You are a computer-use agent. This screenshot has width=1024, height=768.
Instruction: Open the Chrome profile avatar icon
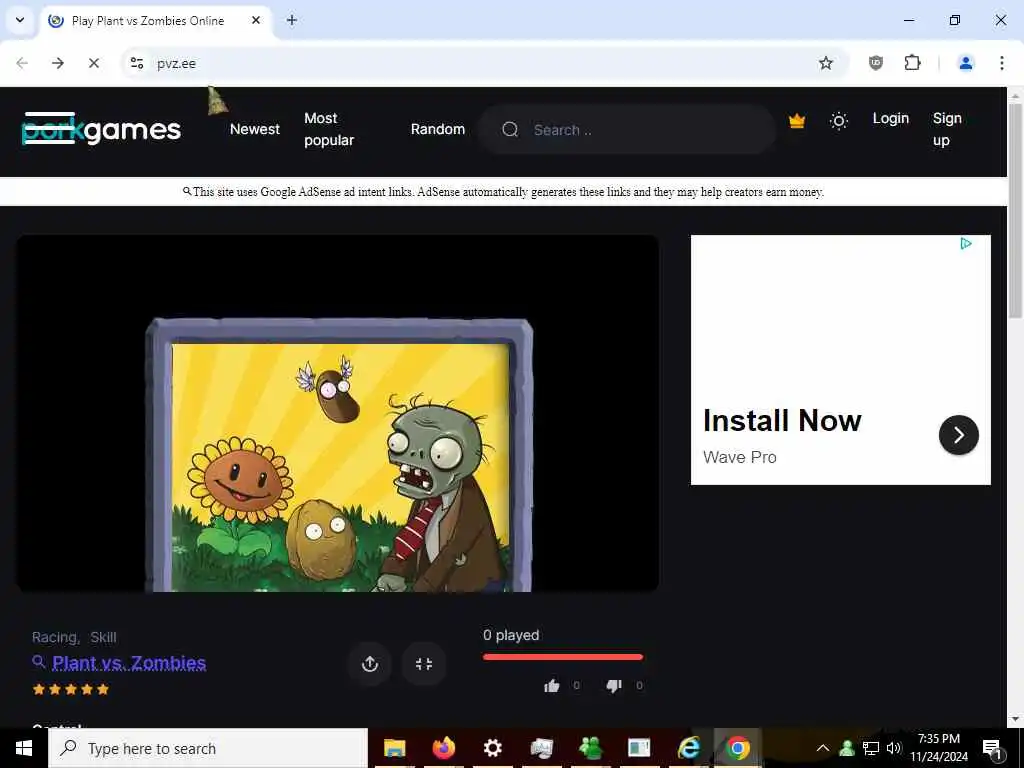coord(965,63)
